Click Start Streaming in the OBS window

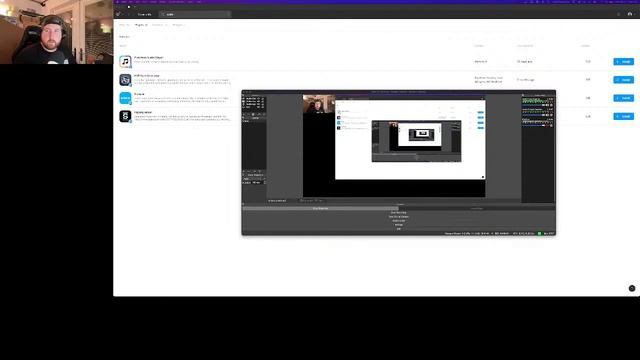(x=320, y=209)
